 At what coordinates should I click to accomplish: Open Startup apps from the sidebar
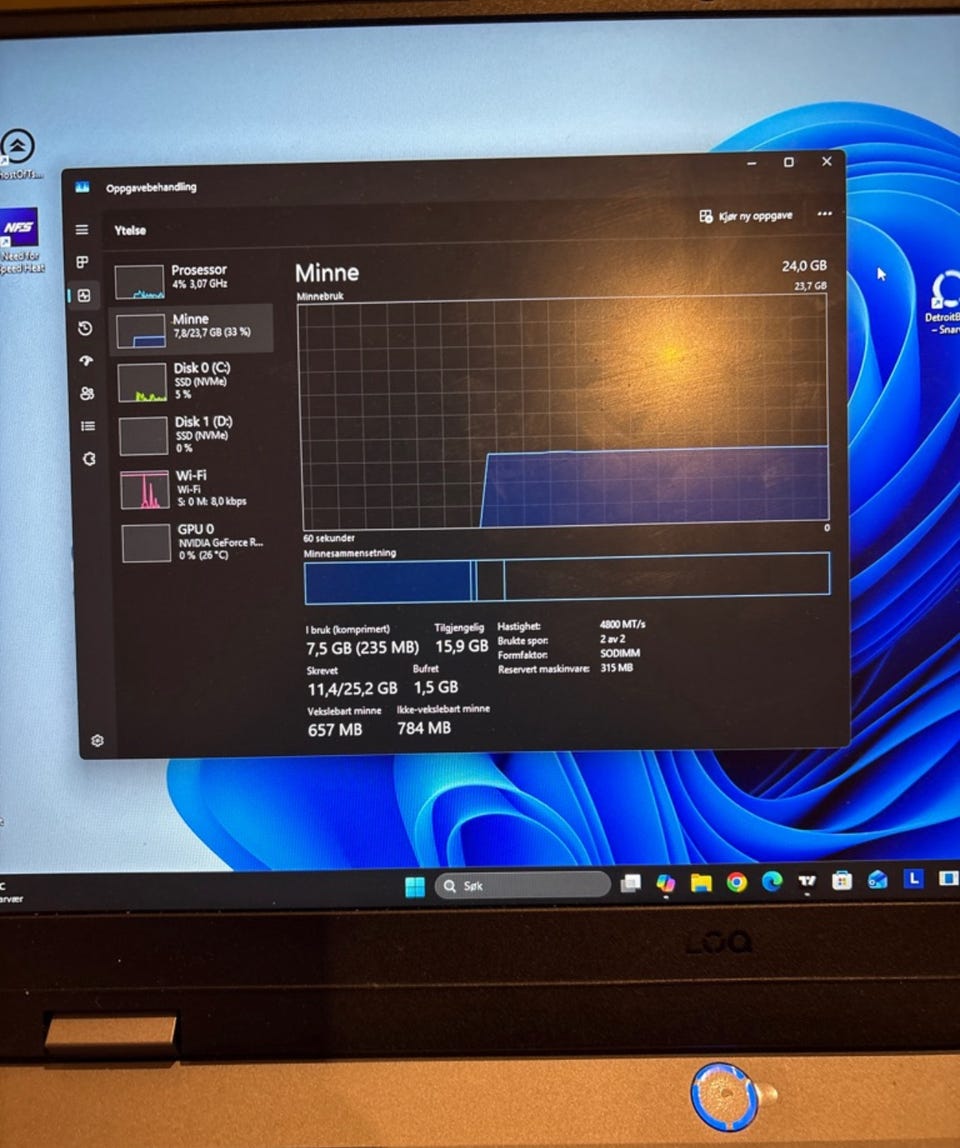coord(86,360)
